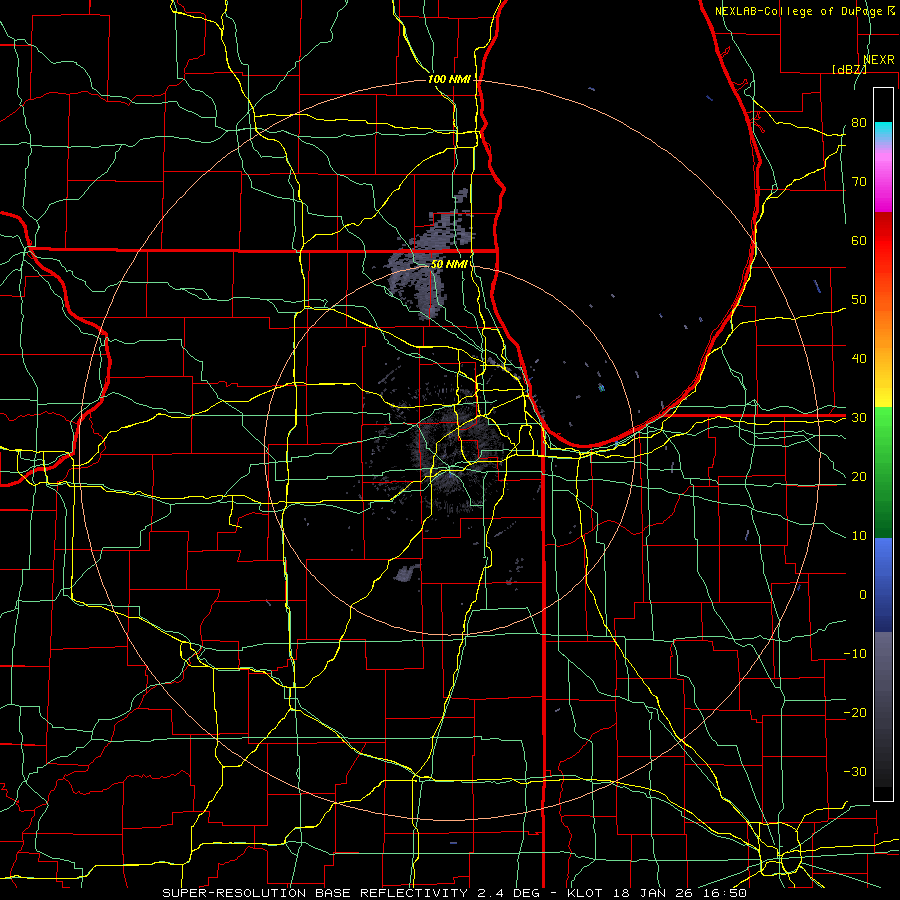Click the "100 NMI" range ring label
Screen dimensions: 900x900
tap(449, 79)
